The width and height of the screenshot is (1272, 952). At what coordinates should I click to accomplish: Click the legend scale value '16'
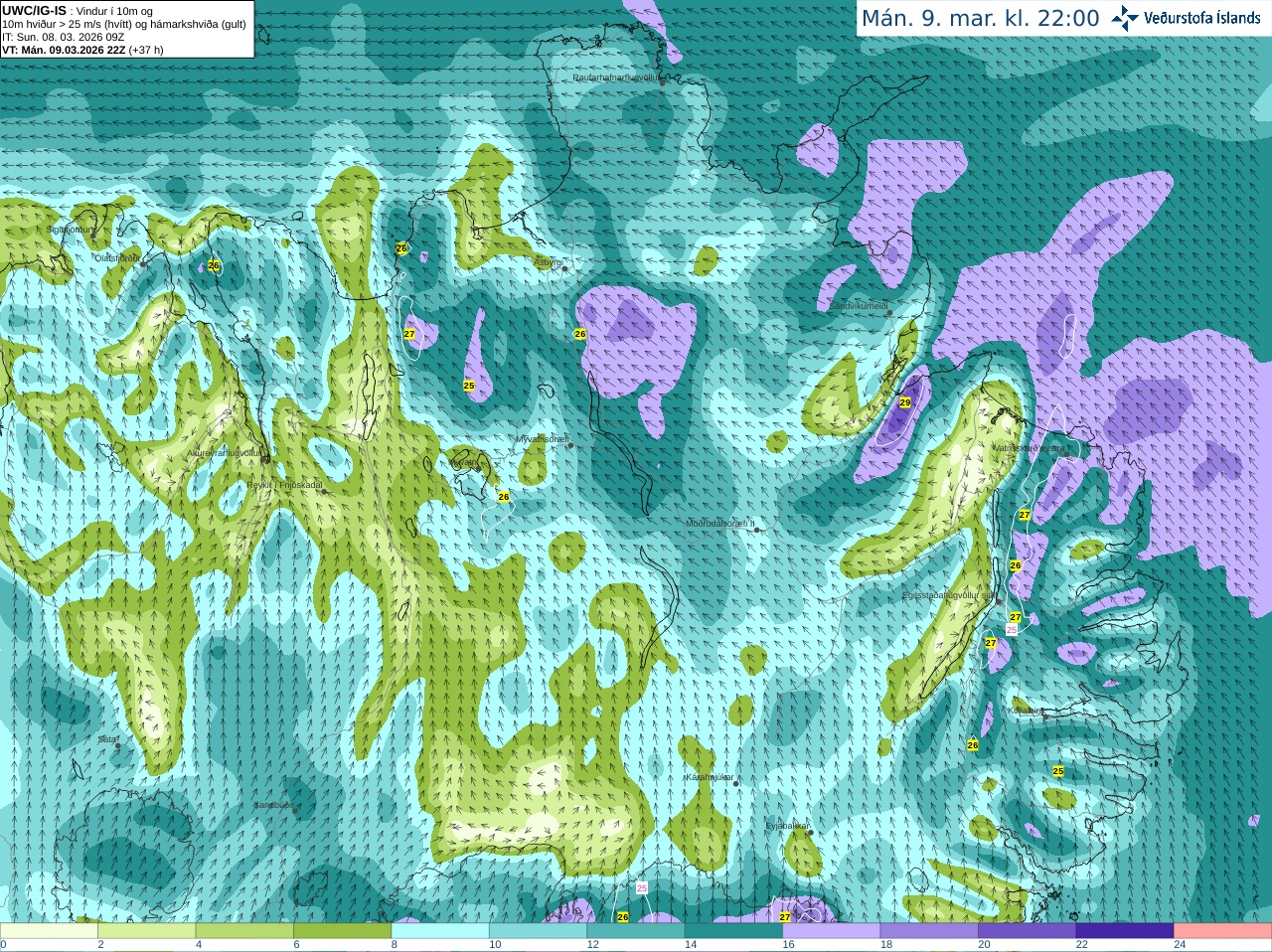(x=788, y=945)
